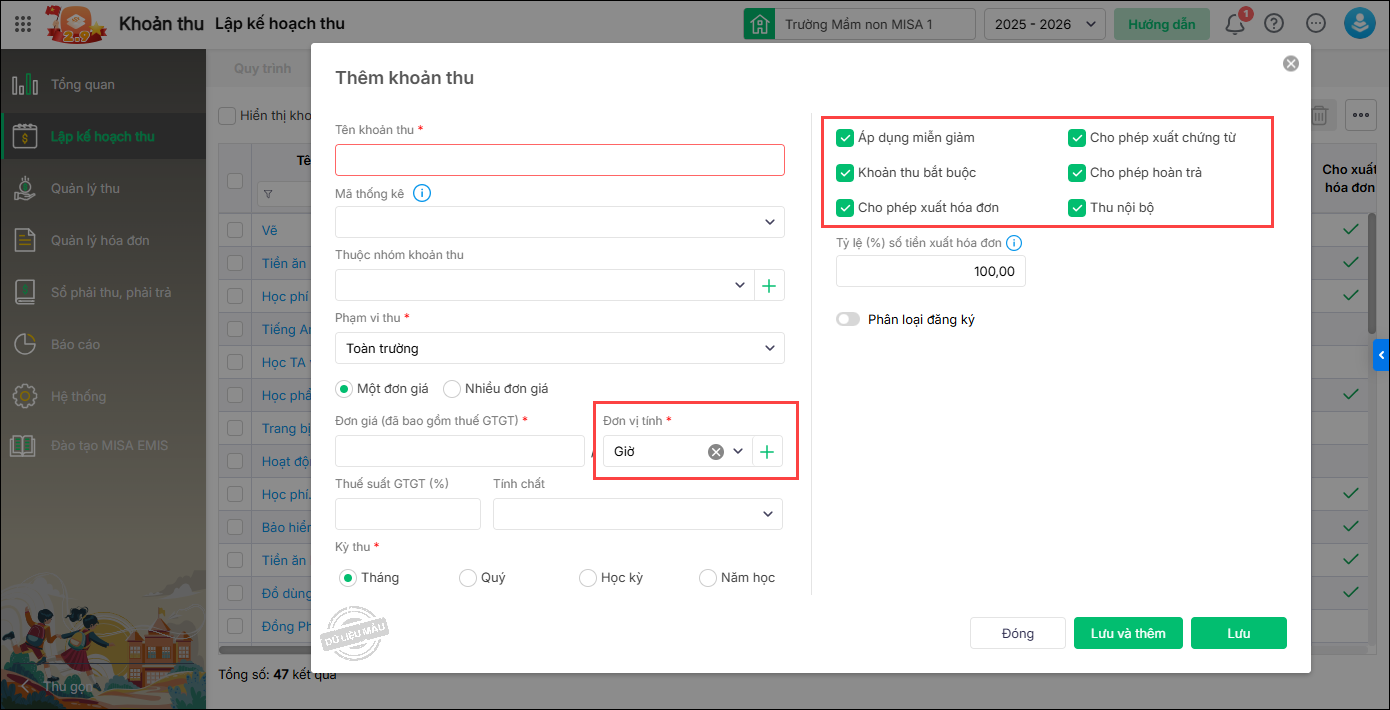Open Quản lý thu in the sidebar
The image size is (1390, 710).
85,188
